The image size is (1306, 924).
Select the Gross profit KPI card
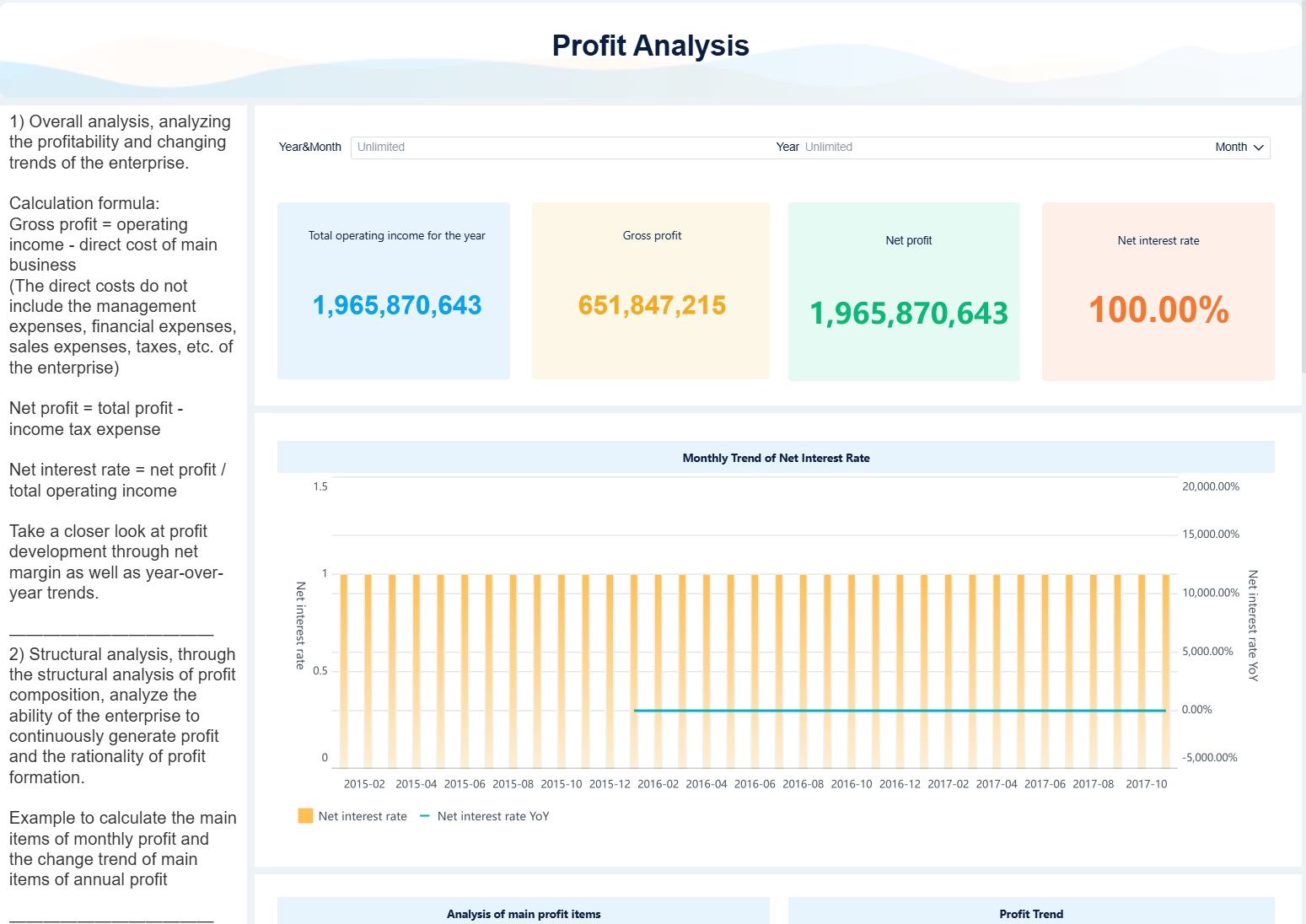[x=650, y=291]
